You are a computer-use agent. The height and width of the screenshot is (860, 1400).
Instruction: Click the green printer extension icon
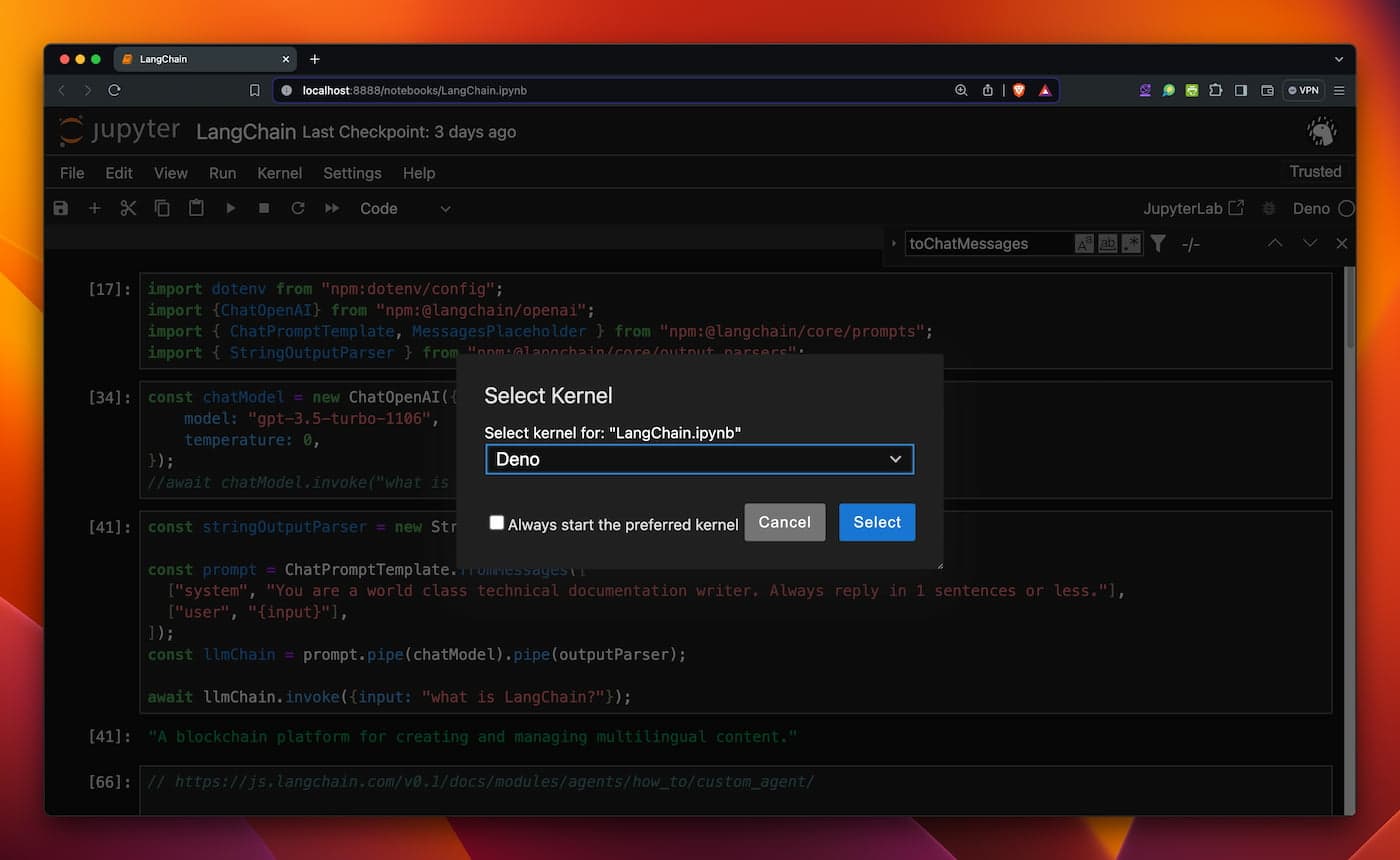click(1192, 90)
